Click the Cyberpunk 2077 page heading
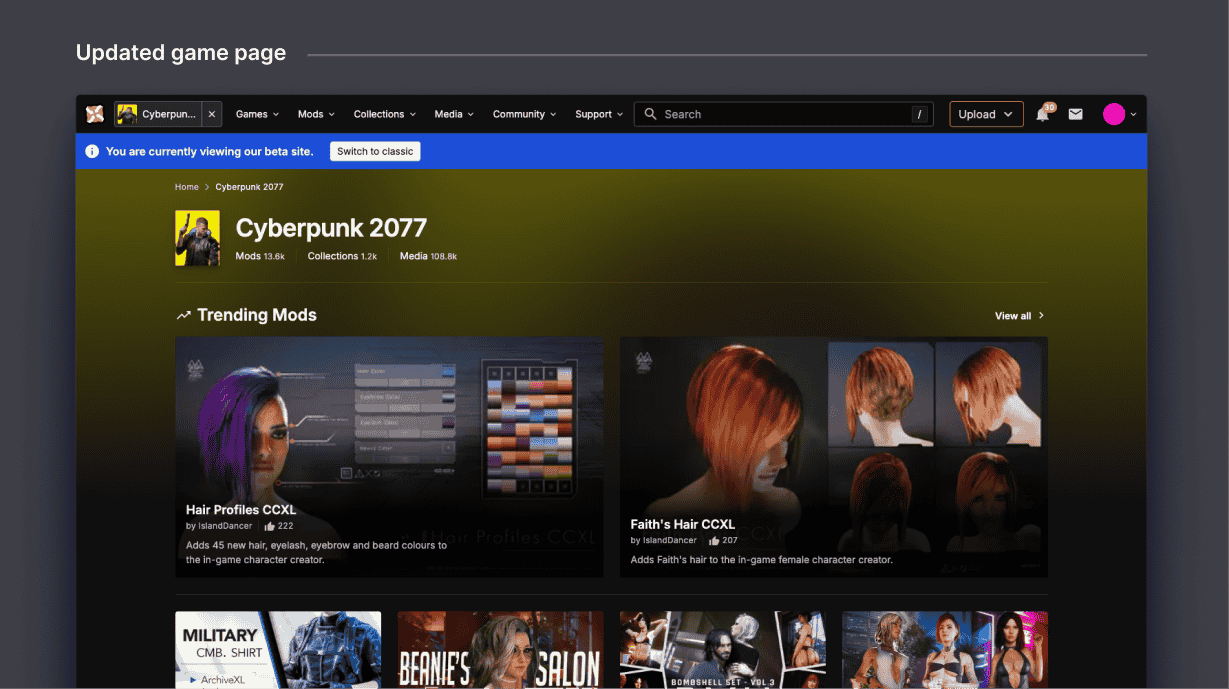Viewport: 1229px width, 689px height. [331, 228]
